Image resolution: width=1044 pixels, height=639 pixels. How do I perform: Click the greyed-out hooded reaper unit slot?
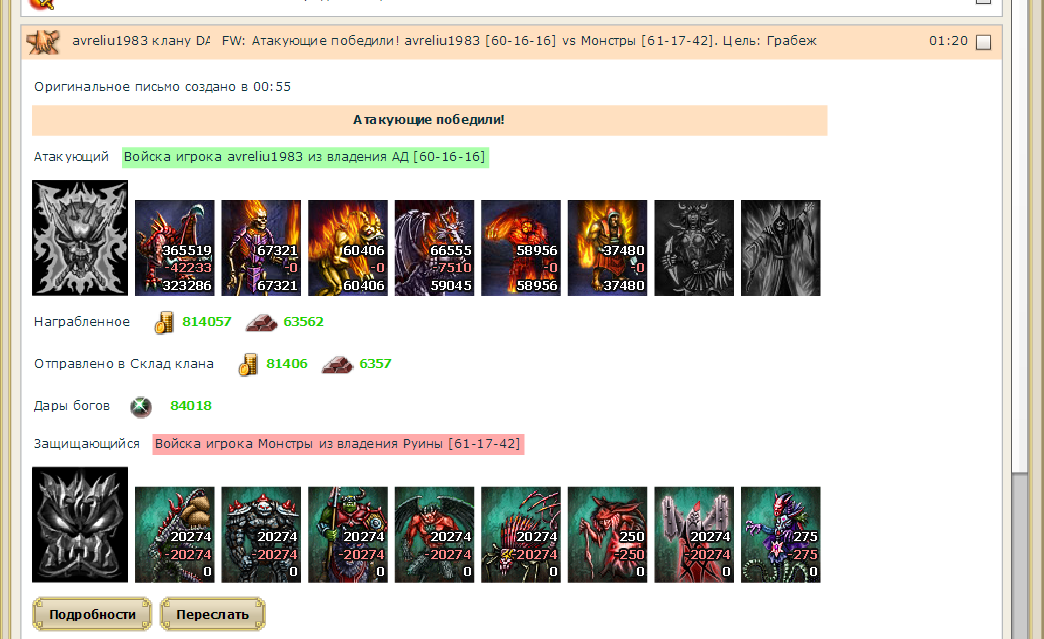[x=780, y=248]
